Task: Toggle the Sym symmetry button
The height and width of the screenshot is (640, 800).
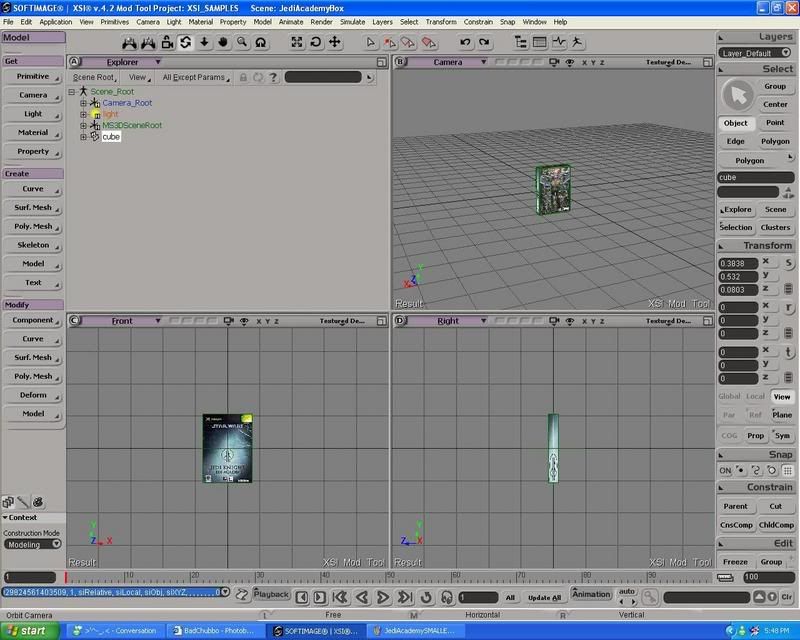Action: [782, 435]
